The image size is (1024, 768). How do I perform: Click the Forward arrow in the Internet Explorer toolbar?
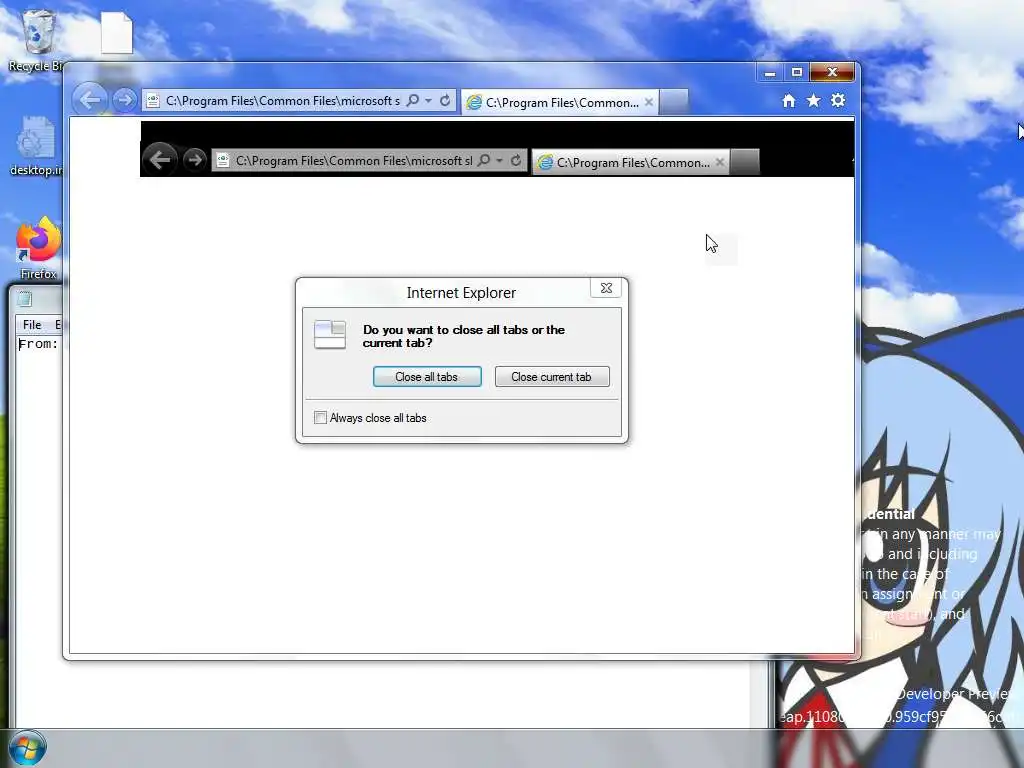[124, 101]
